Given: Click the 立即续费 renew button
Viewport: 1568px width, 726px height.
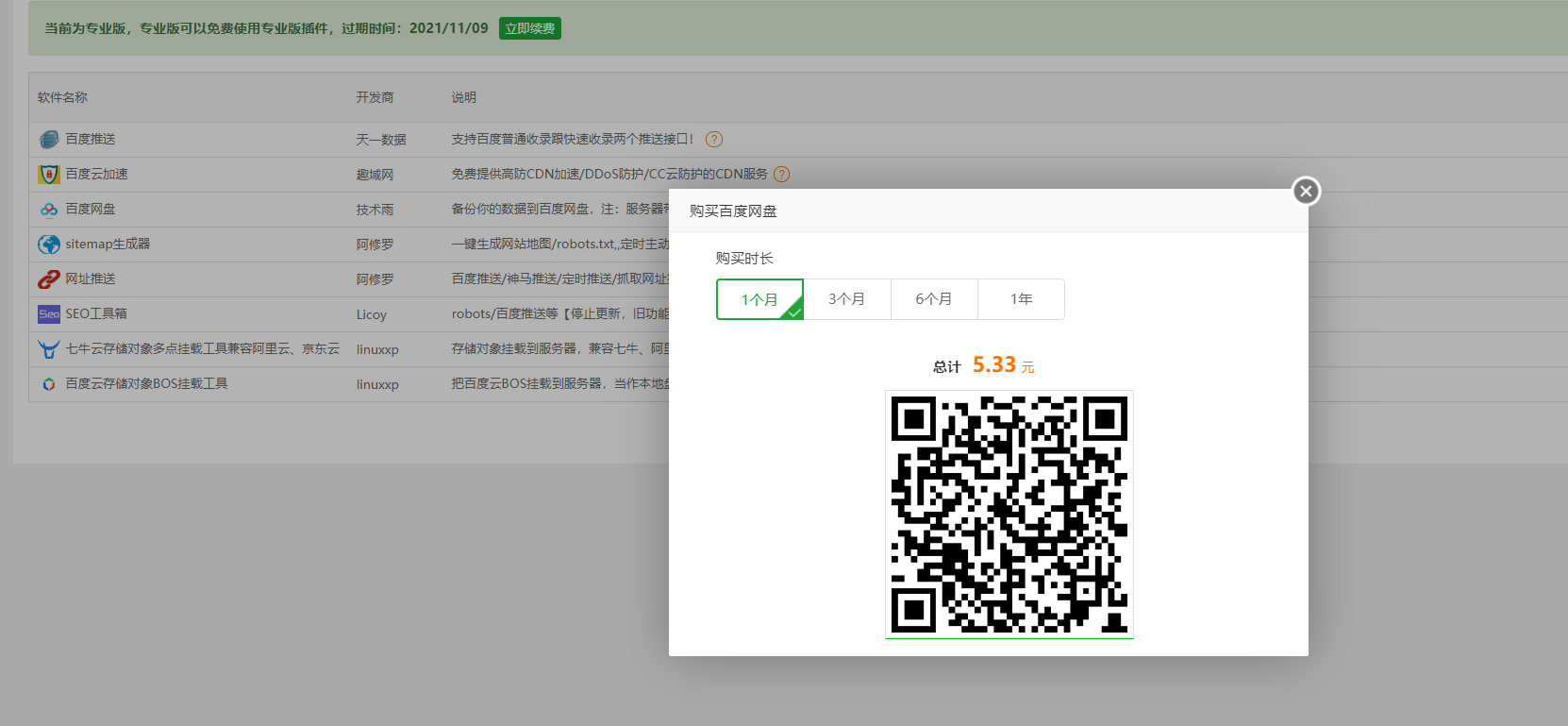Looking at the screenshot, I should click(x=530, y=28).
